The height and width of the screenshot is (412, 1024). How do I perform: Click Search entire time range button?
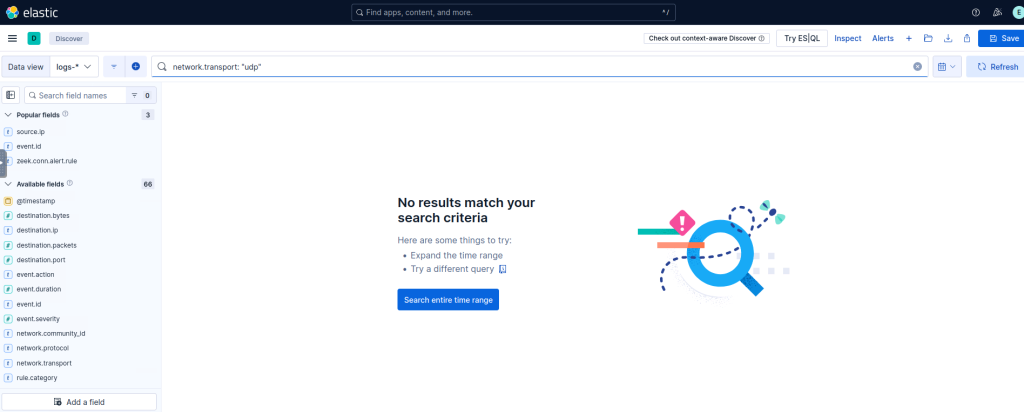447,299
